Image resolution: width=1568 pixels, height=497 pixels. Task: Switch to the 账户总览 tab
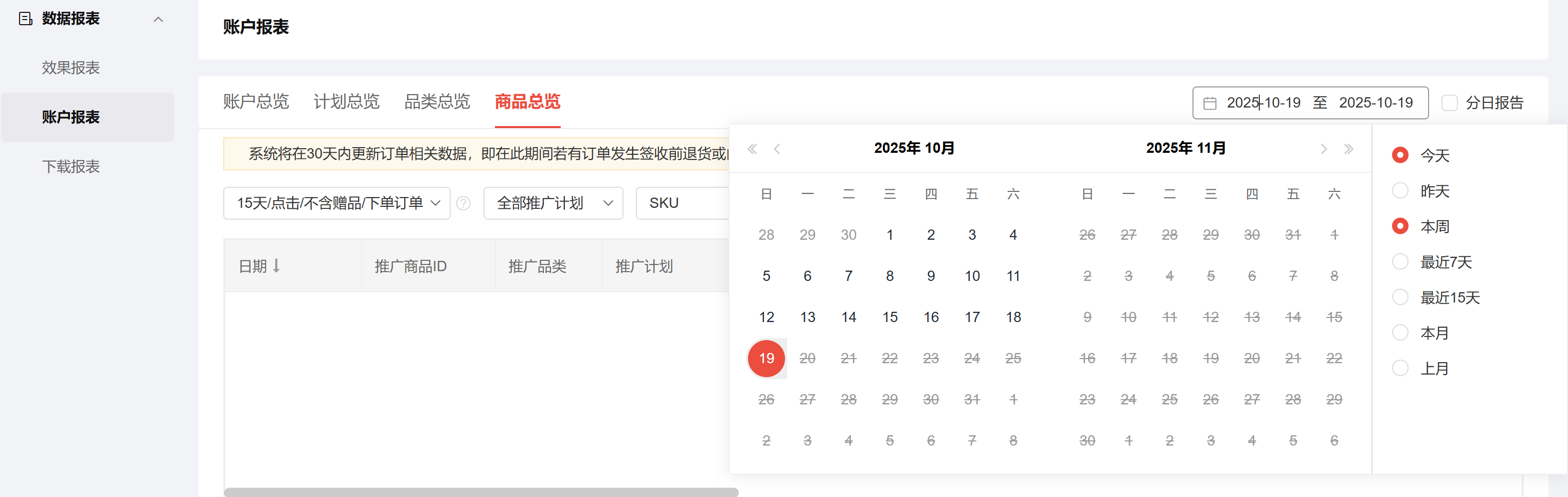(x=256, y=101)
